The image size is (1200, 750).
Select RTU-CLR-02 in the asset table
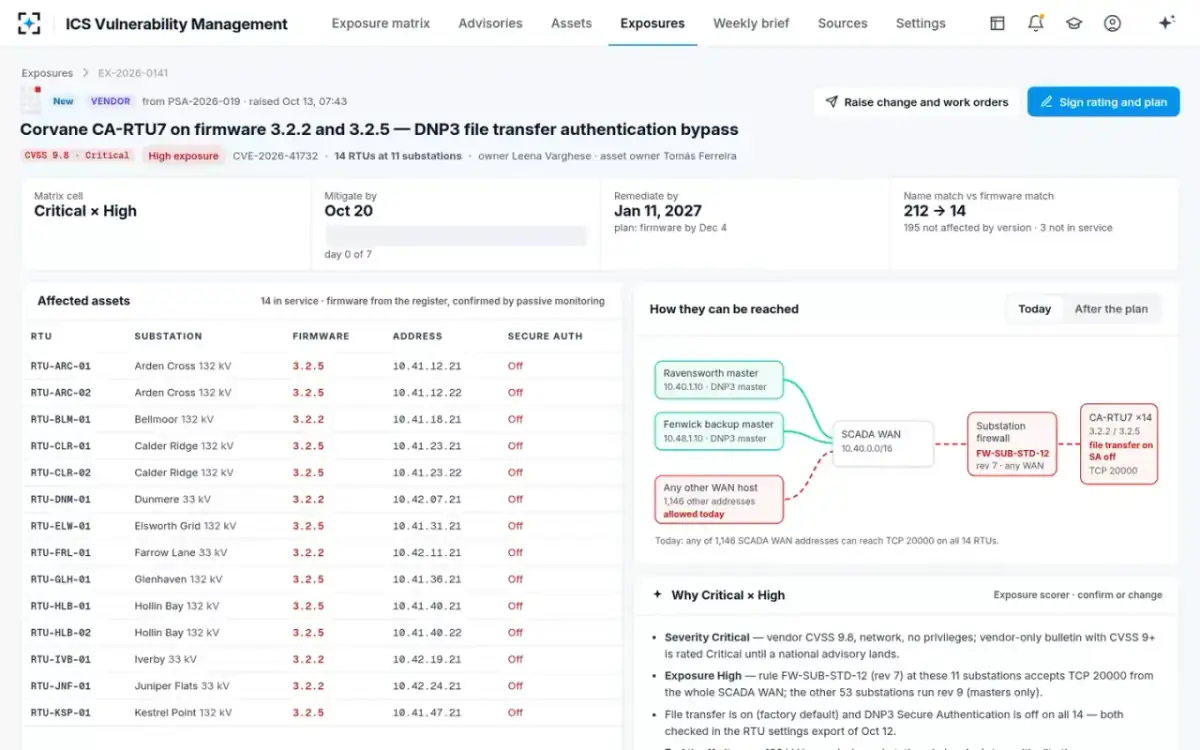(322, 473)
